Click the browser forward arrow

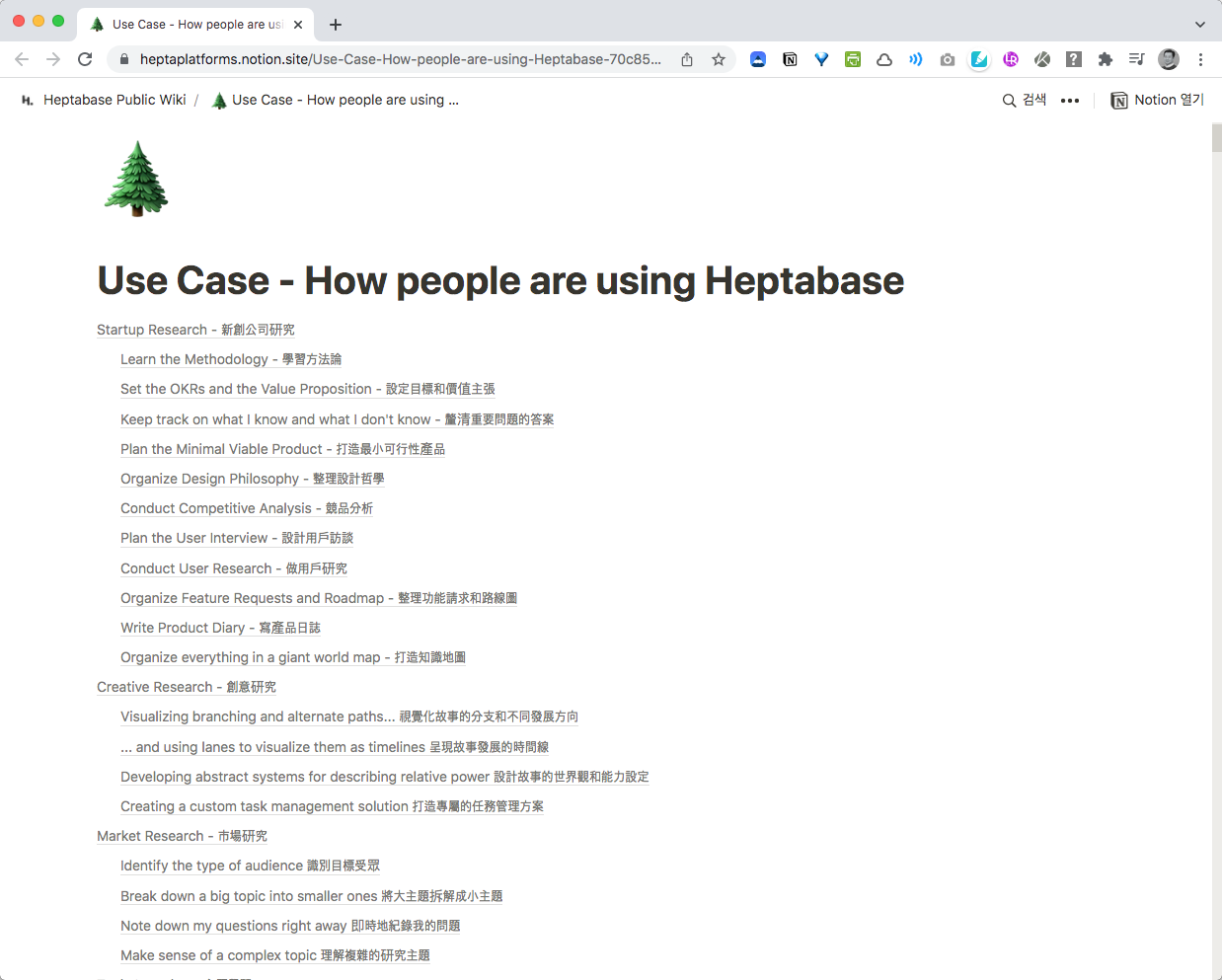(53, 59)
